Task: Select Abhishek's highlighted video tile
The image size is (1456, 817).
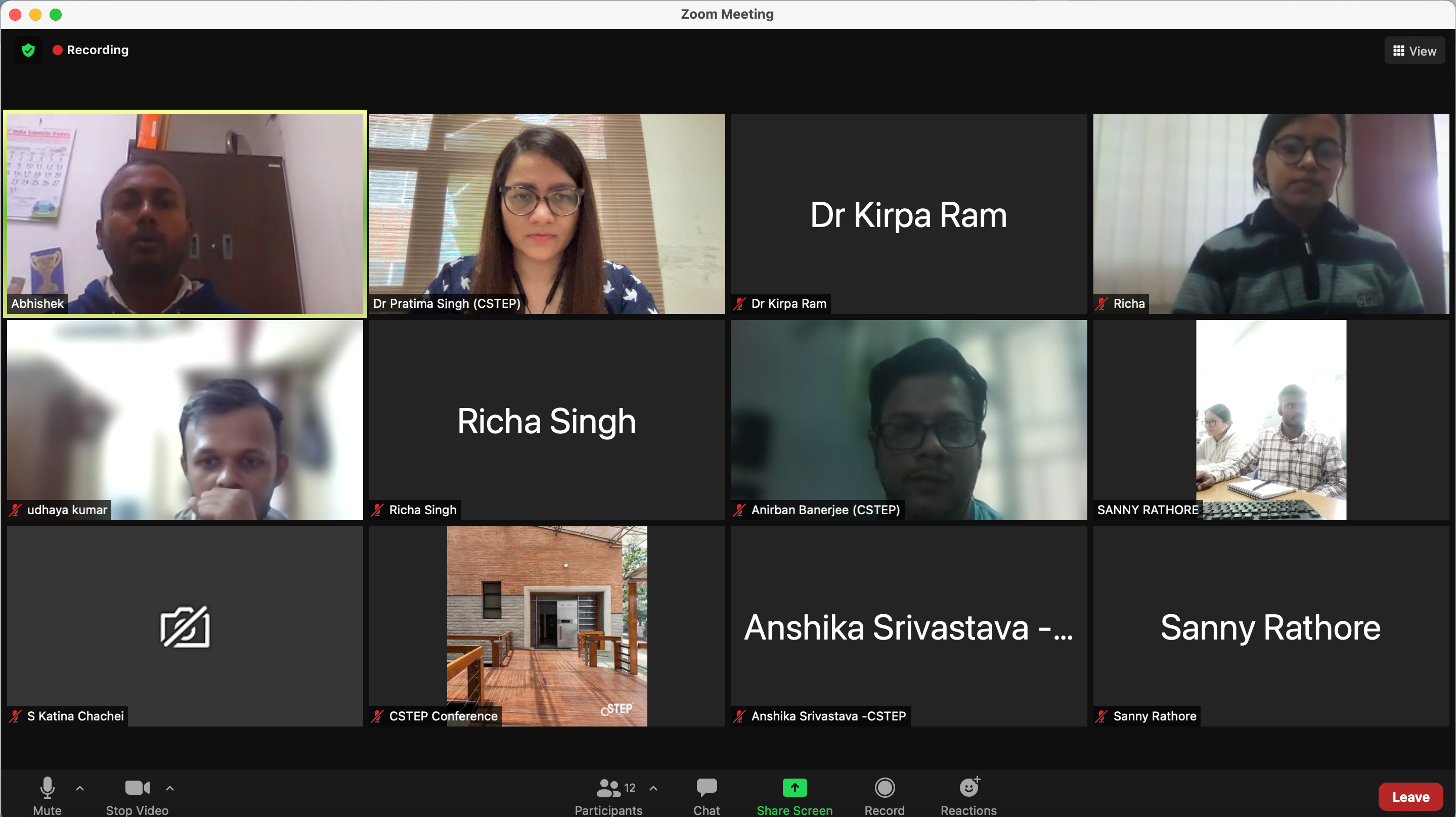Action: point(185,213)
